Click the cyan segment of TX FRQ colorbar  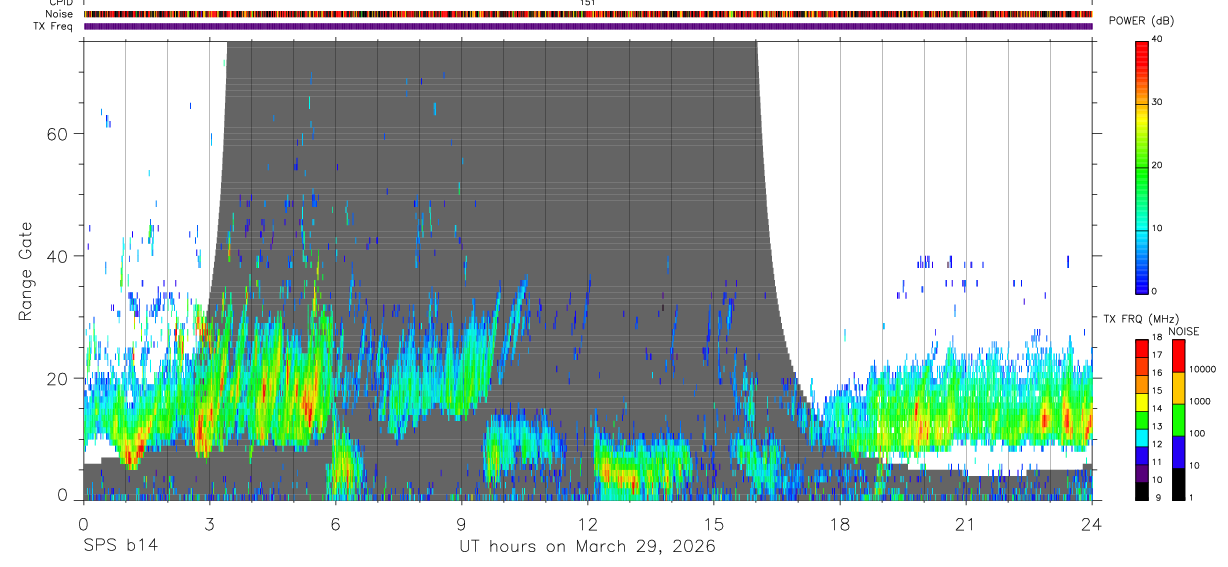[x=1142, y=437]
